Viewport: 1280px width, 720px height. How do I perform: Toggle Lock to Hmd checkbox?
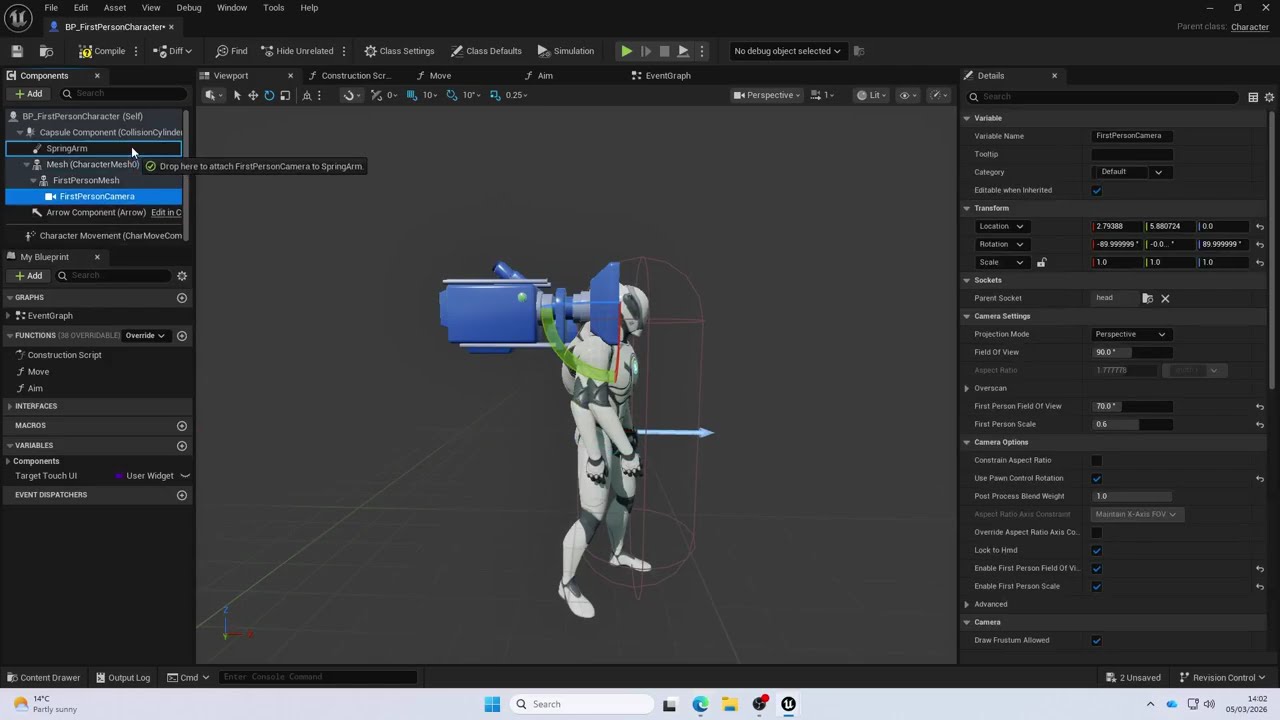1097,550
